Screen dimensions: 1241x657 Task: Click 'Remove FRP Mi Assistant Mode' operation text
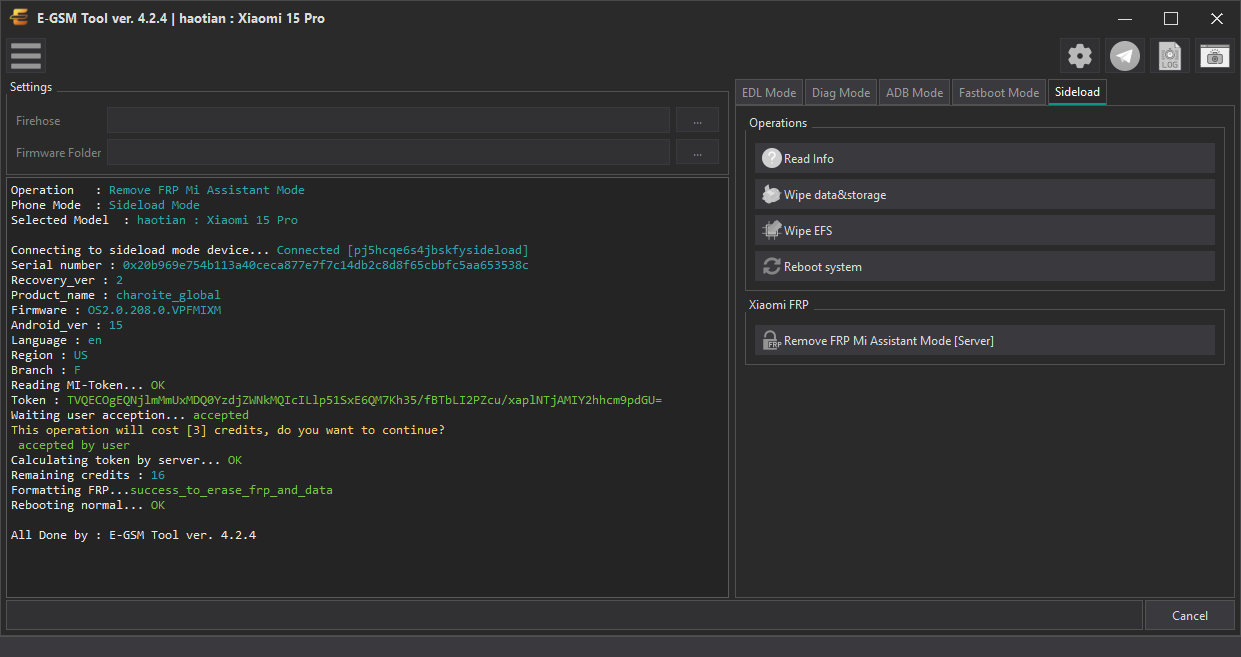pos(206,190)
